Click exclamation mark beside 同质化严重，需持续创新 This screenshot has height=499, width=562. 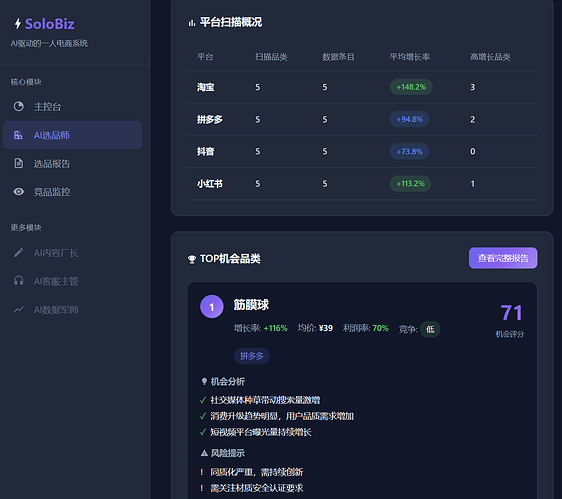pos(202,472)
